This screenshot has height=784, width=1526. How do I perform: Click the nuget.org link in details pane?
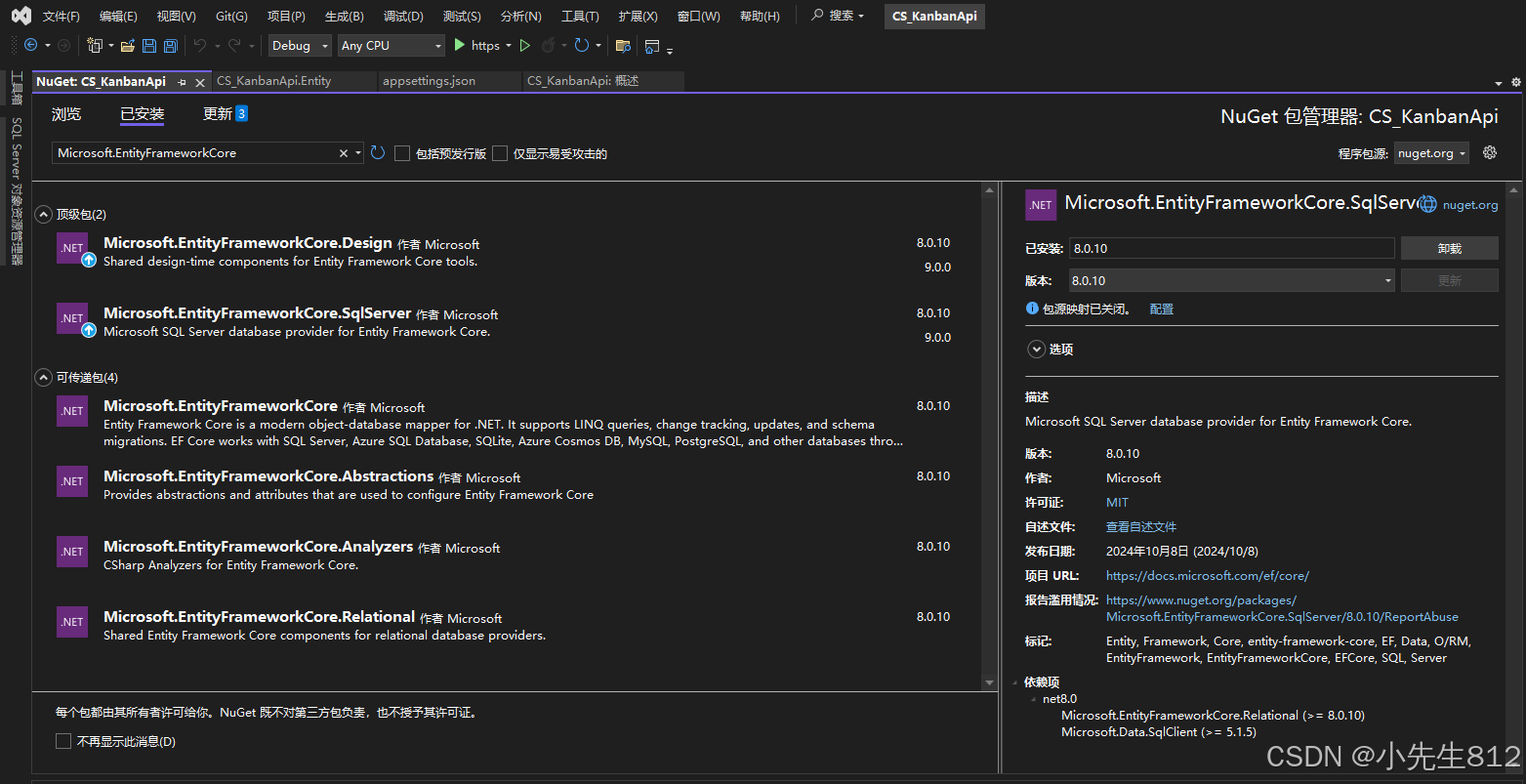click(x=1469, y=204)
